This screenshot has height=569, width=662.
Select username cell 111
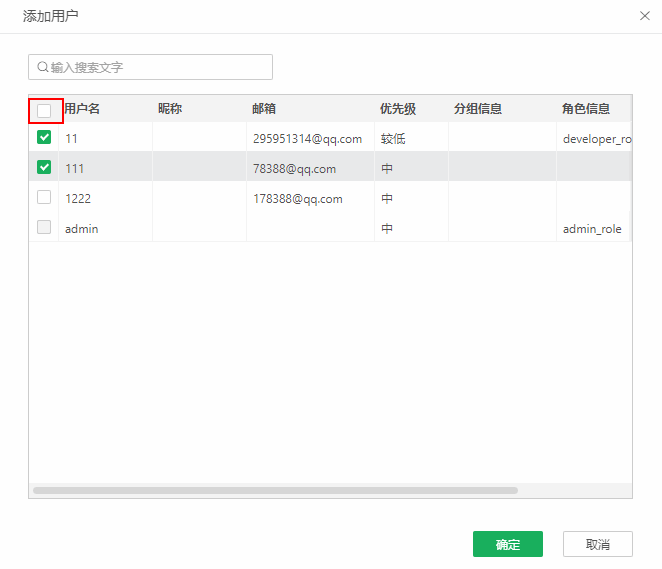coord(74,169)
